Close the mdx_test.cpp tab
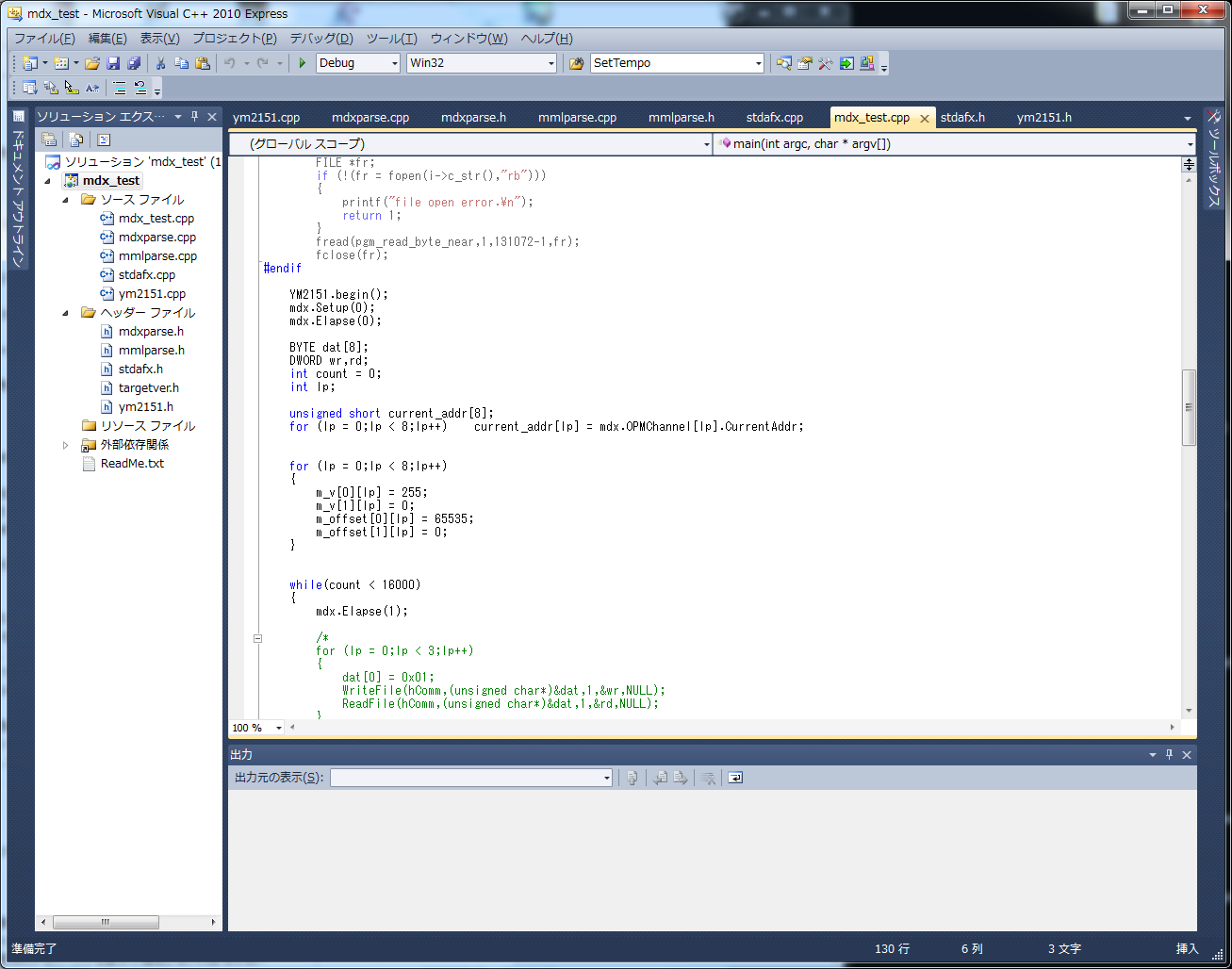Screen dimensions: 1232x969 click(925, 119)
